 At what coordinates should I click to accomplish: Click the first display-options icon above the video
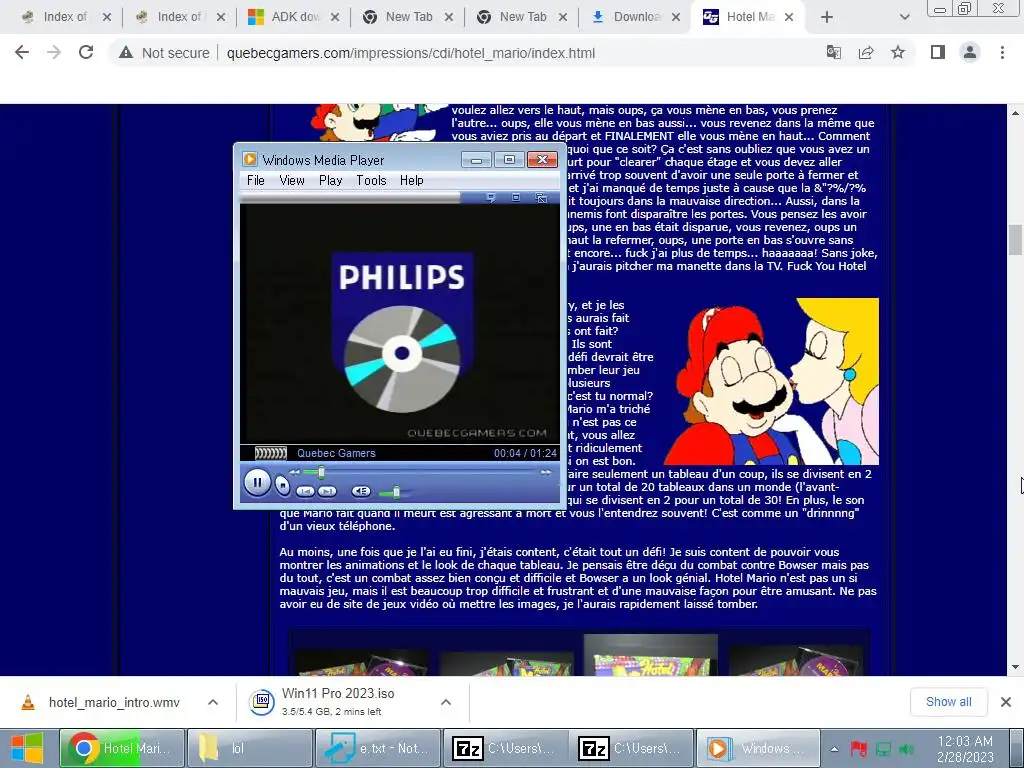pos(491,197)
